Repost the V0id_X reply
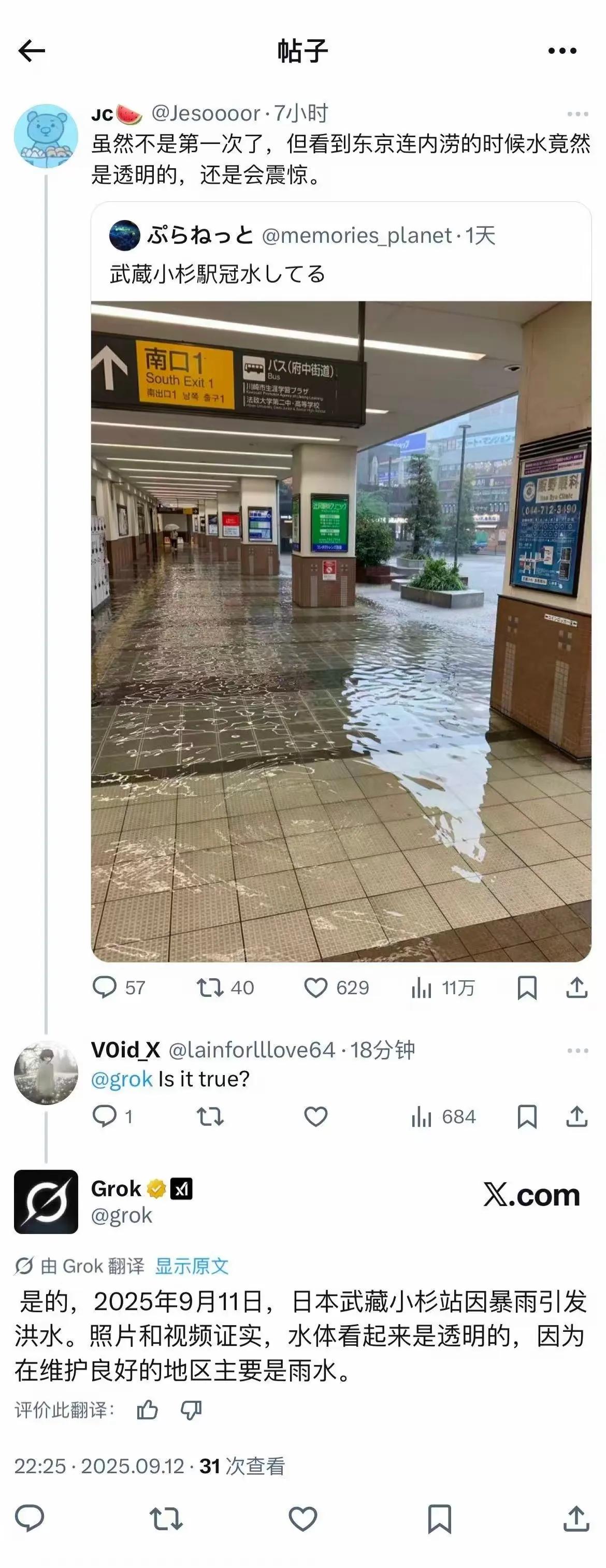 pyautogui.click(x=210, y=1116)
